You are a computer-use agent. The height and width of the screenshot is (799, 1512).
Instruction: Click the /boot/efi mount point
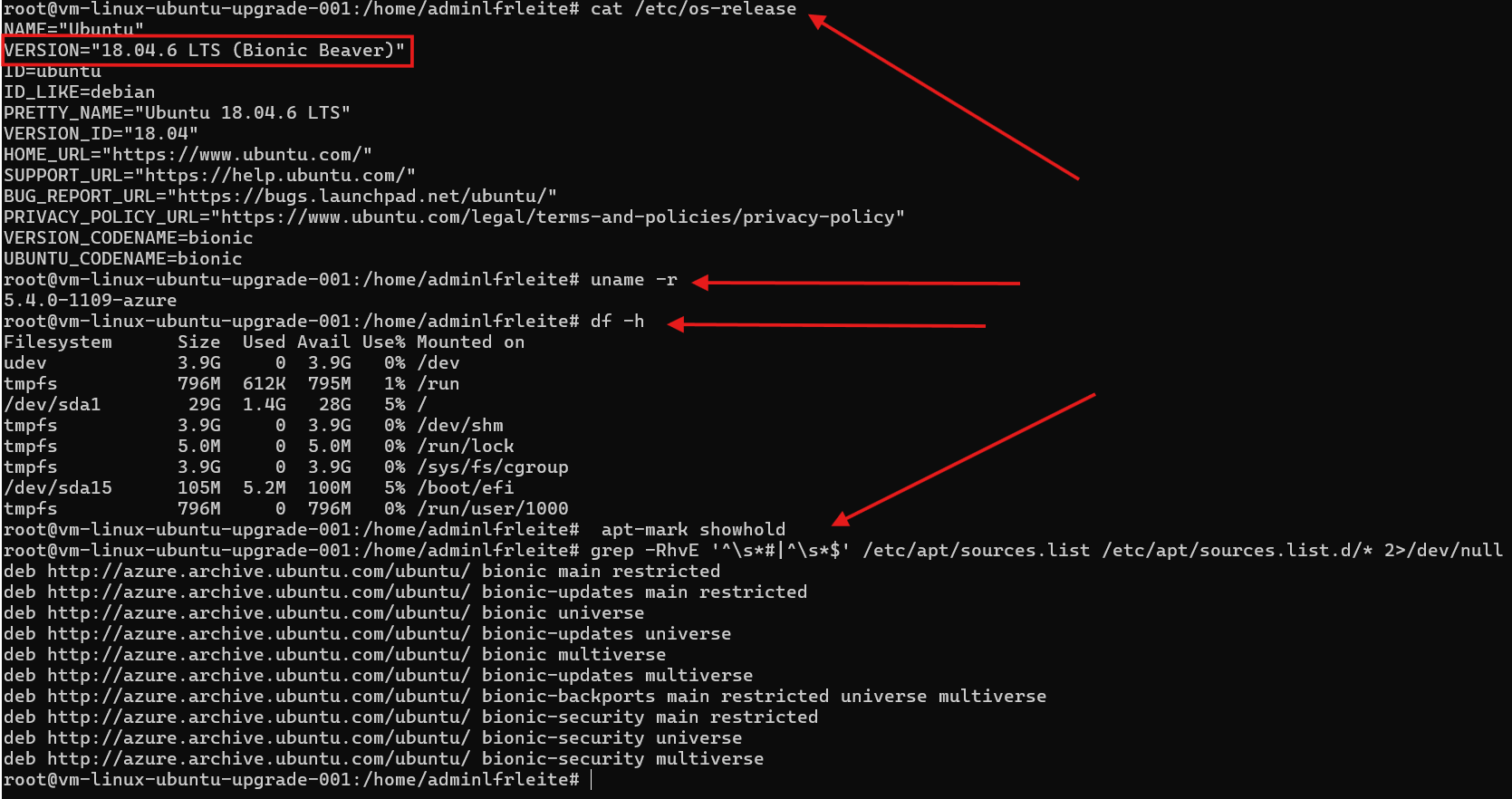tap(466, 488)
